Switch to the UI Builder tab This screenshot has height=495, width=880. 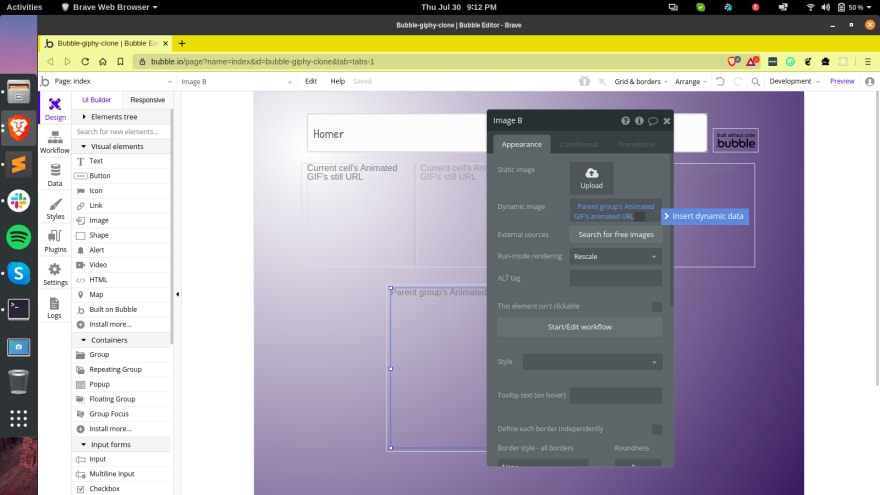coord(97,100)
